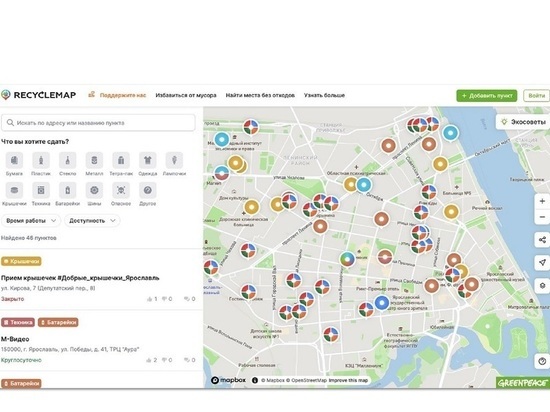This screenshot has width=550, height=412.
Task: Click the Крышечки tag above Прием крышечек
Action: tap(21, 261)
